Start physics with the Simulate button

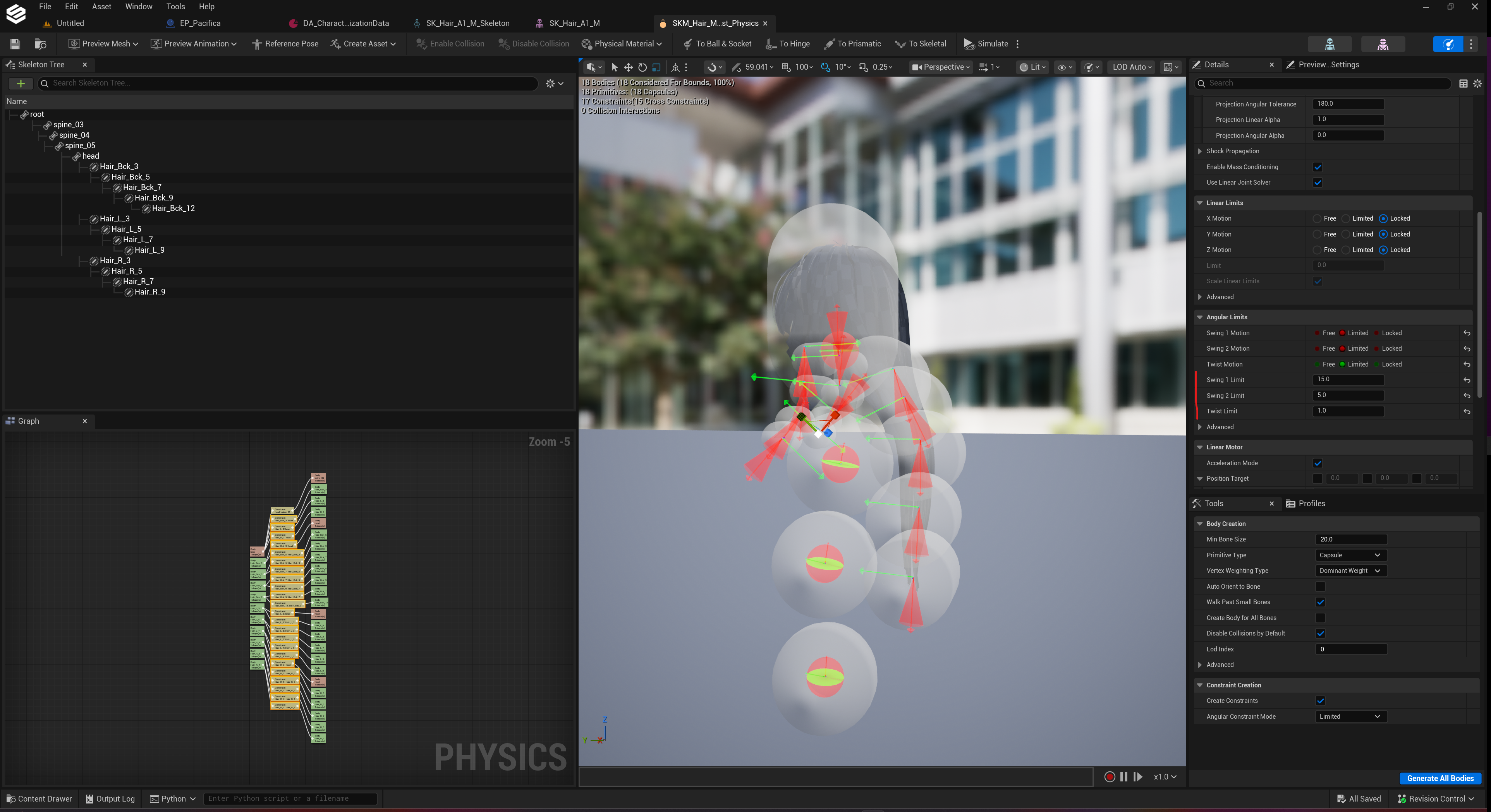pos(985,44)
